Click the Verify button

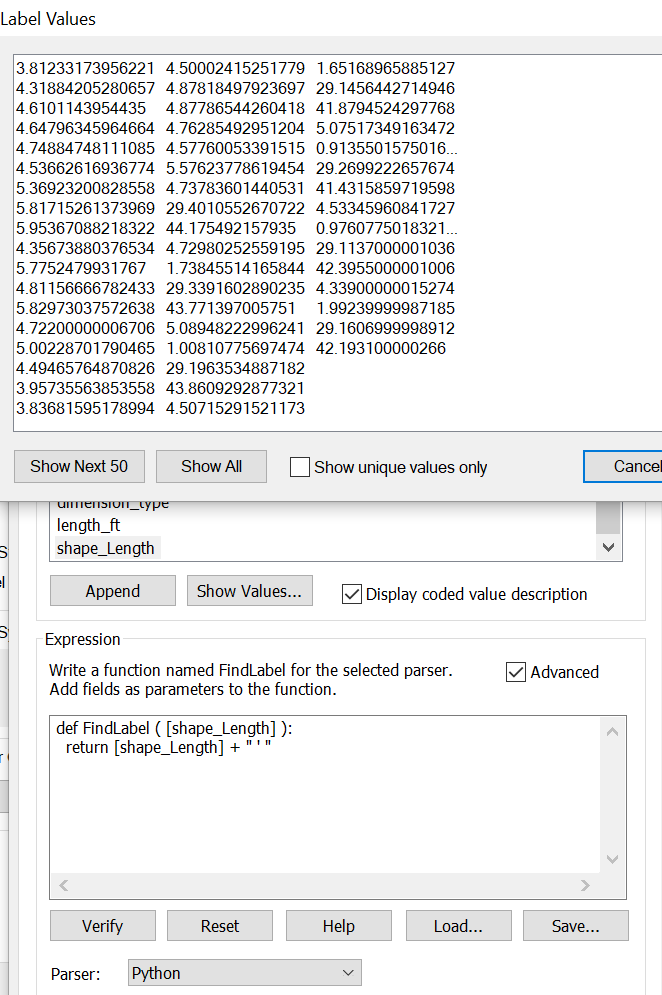tap(102, 926)
